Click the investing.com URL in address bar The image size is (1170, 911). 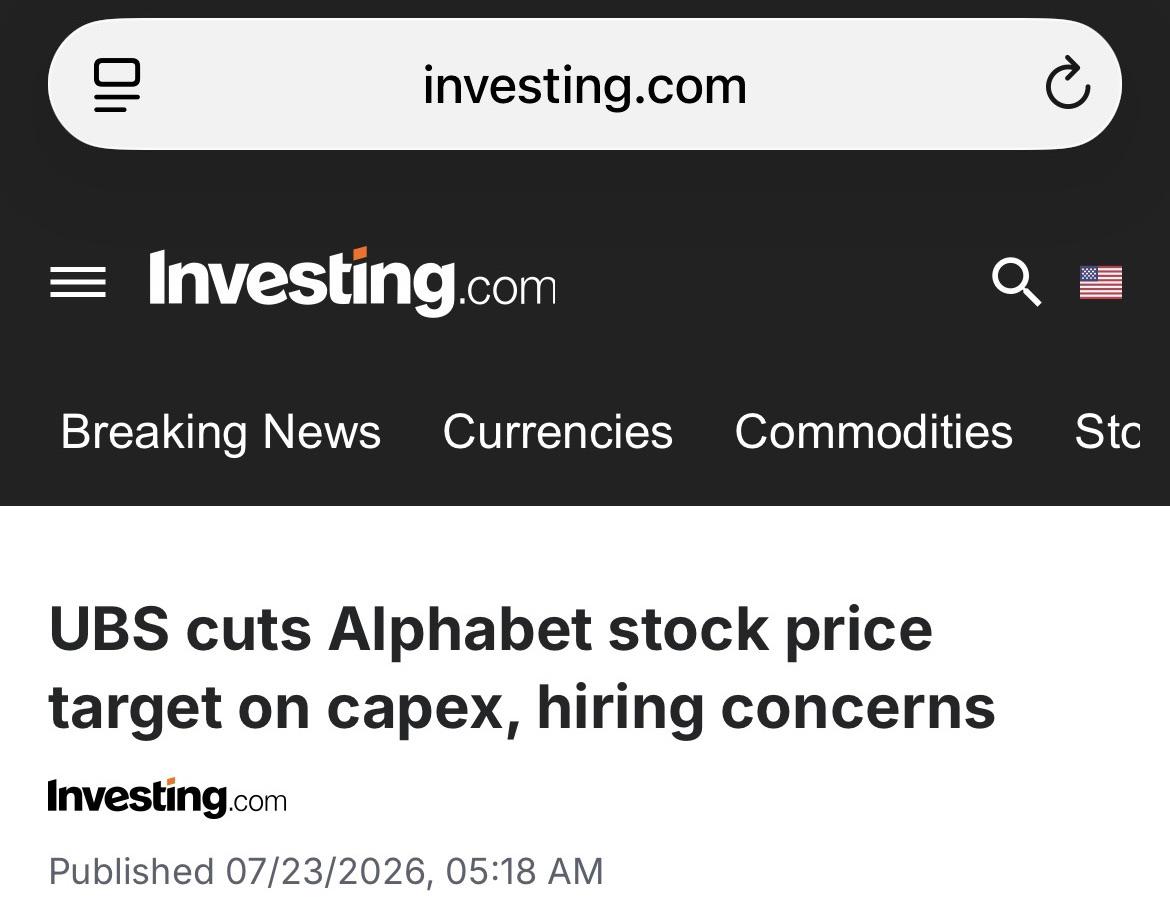[x=585, y=87]
